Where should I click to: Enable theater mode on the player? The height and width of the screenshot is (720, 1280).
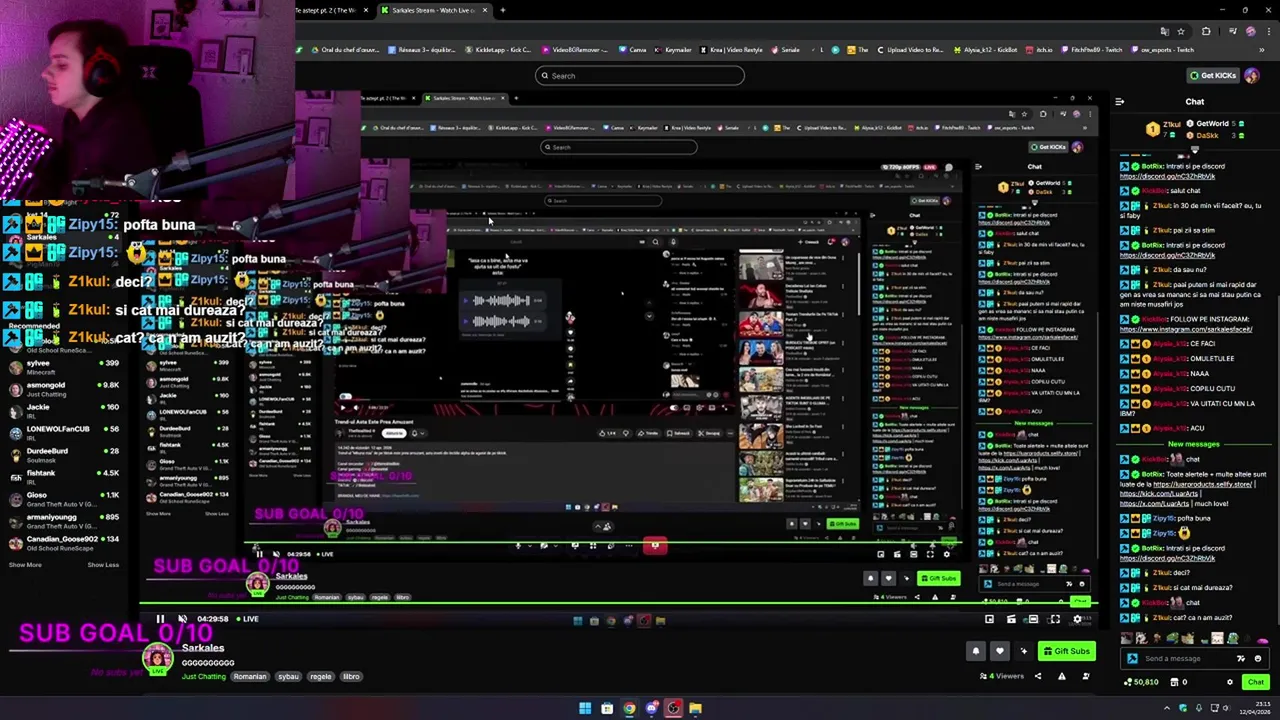(1033, 619)
